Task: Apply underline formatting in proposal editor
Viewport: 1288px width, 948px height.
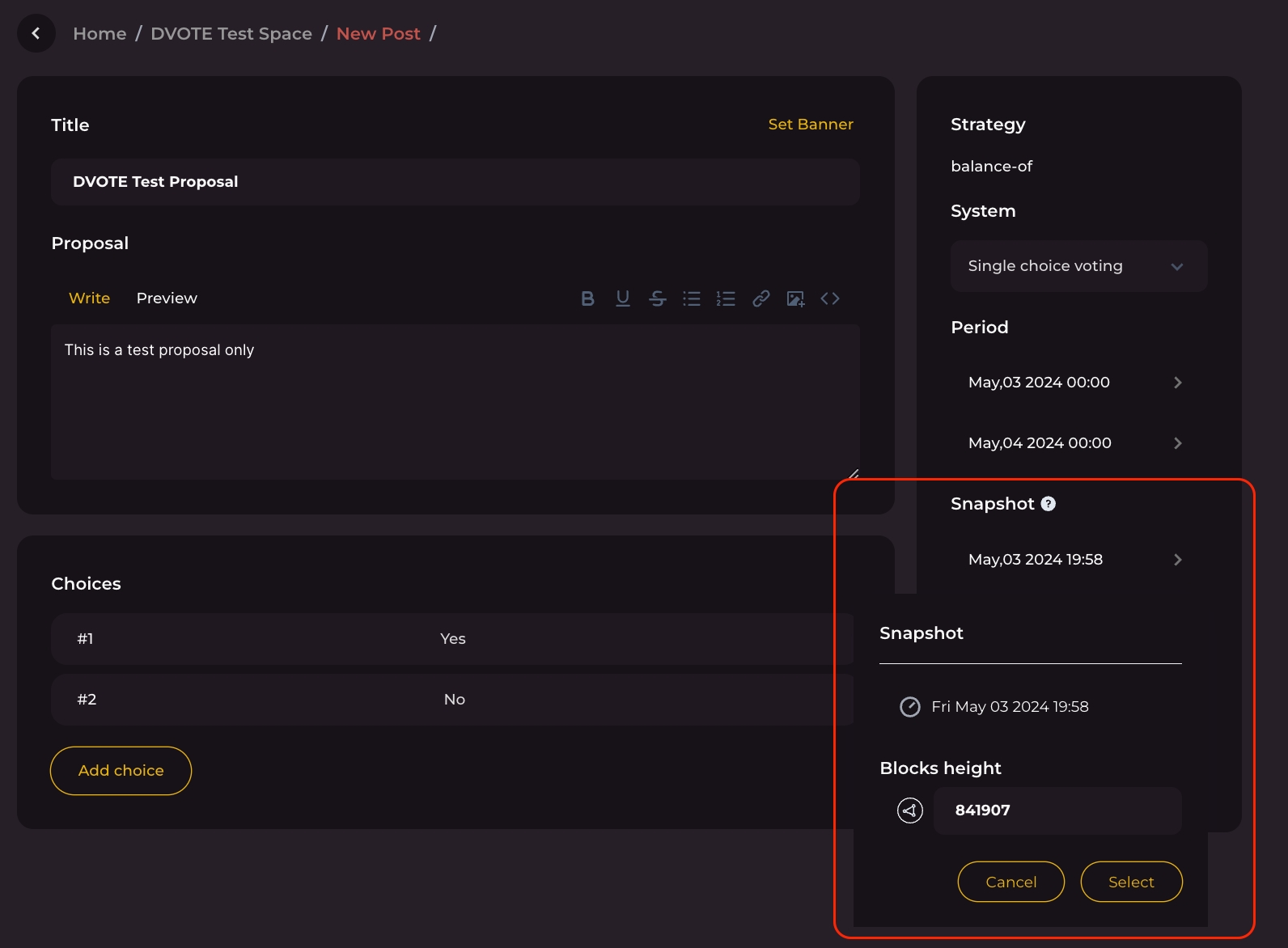Action: coord(622,298)
